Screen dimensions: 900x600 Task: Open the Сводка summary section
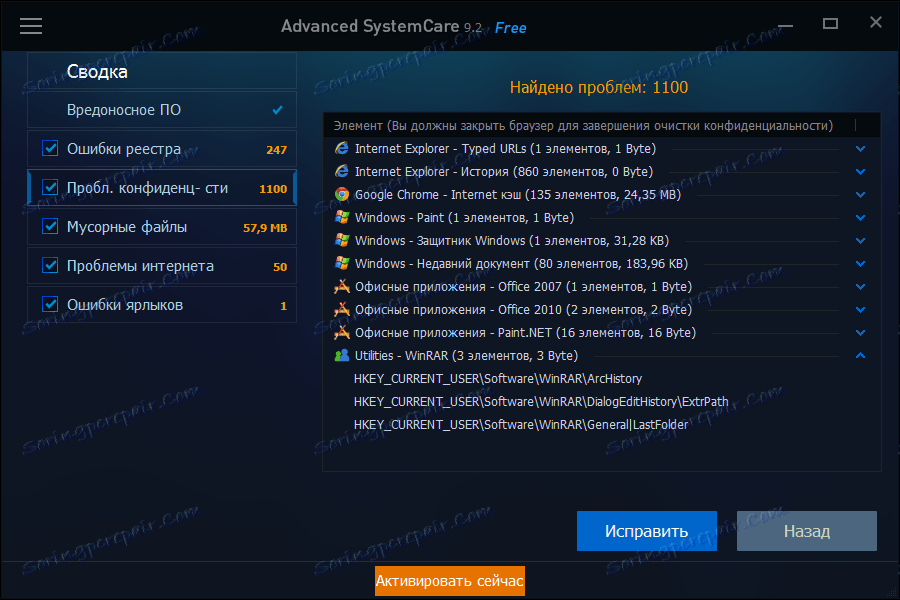click(x=162, y=71)
